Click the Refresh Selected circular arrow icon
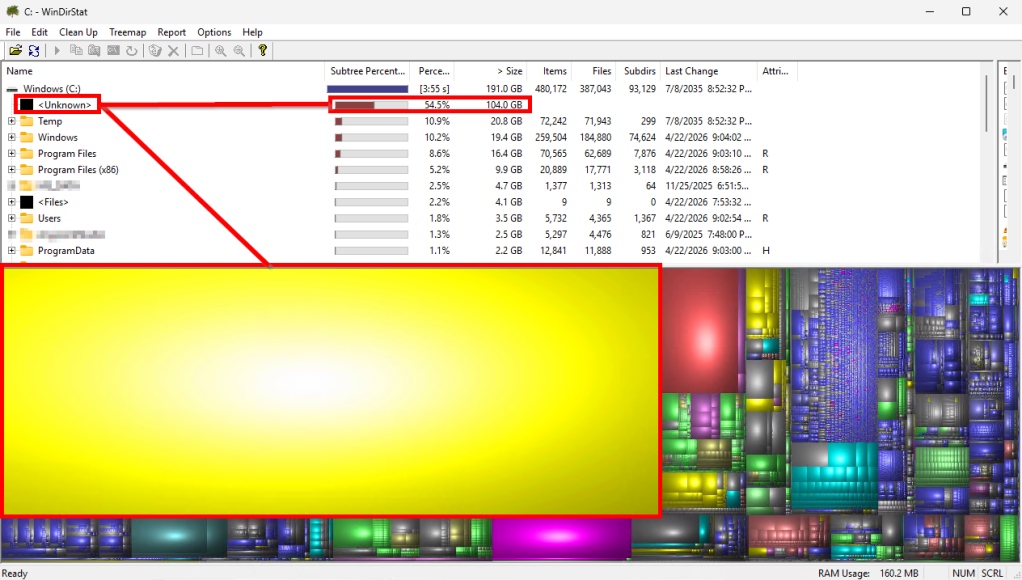 131,51
